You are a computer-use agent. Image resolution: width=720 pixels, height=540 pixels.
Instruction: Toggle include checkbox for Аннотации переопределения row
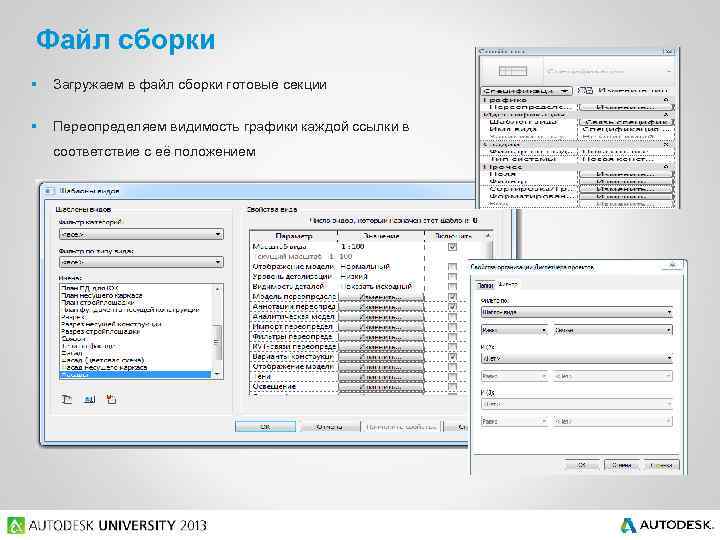(452, 307)
